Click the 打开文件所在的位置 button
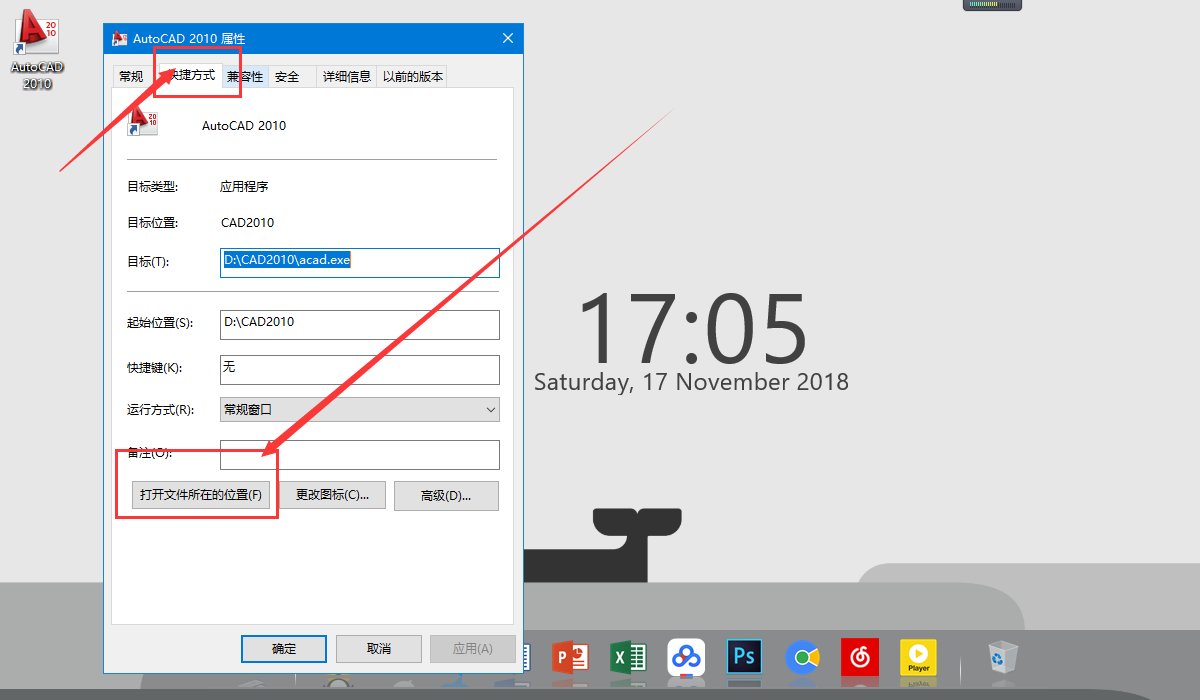Viewport: 1200px width, 700px height. coord(201,495)
